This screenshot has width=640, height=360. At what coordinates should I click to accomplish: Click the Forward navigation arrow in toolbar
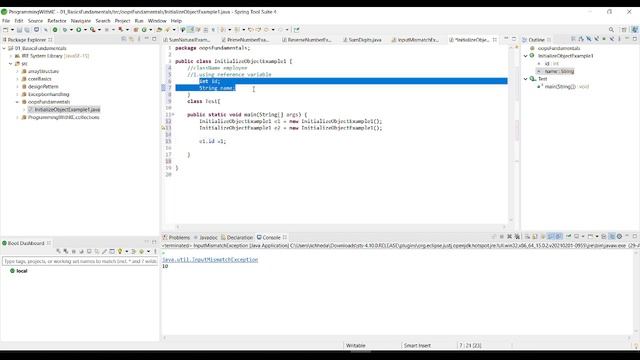pyautogui.click(x=280, y=30)
